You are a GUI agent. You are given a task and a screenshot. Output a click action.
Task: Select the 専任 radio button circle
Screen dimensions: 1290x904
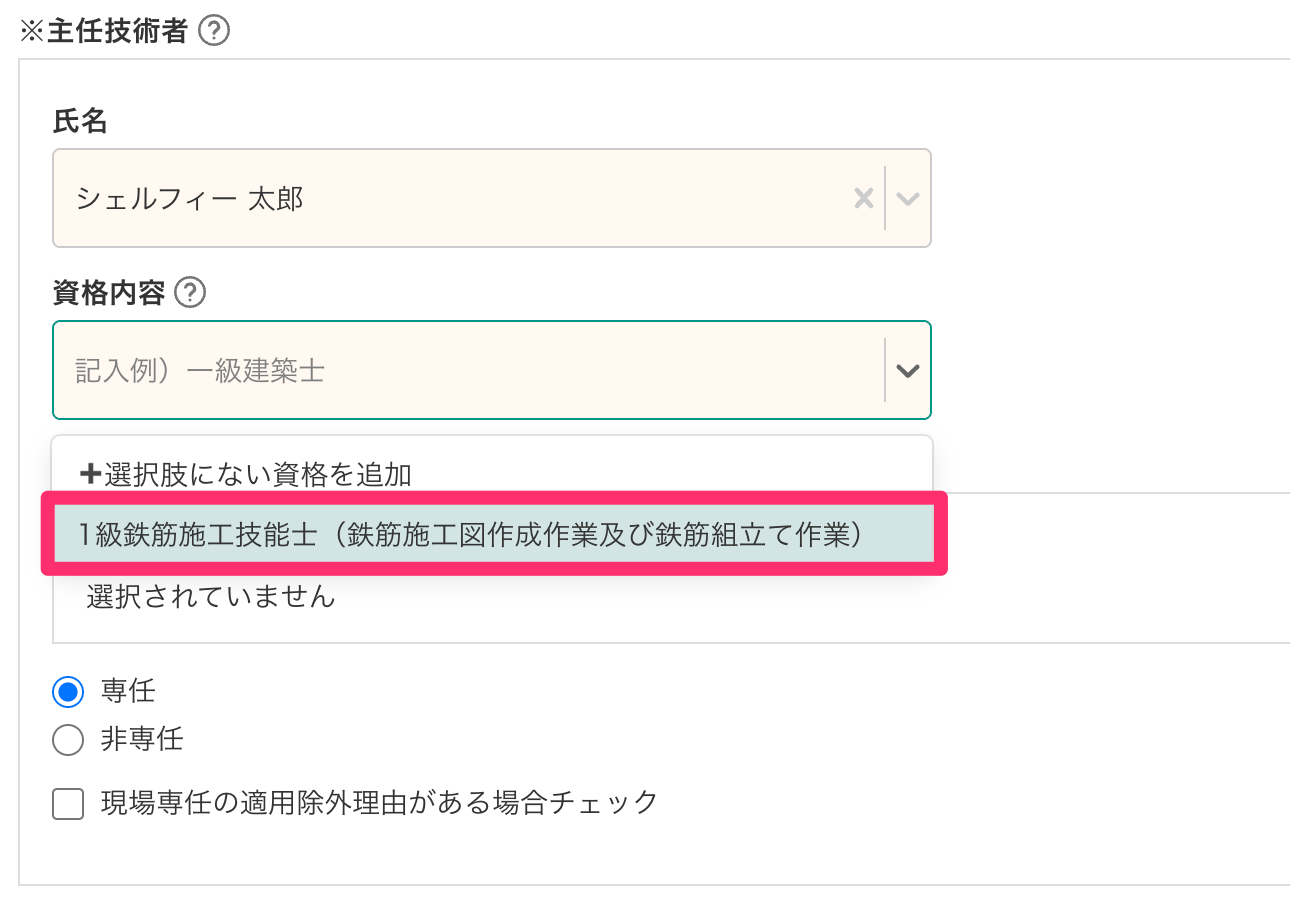click(68, 691)
